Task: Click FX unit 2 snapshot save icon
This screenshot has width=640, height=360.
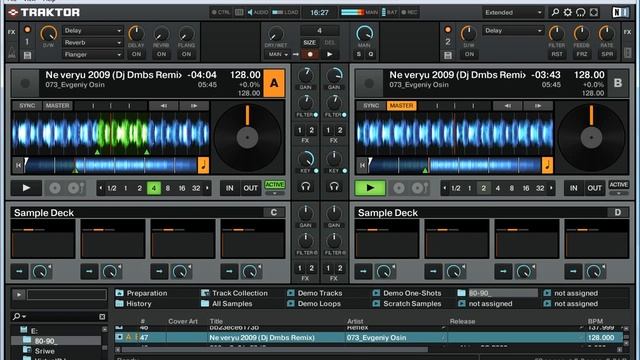Action: [448, 55]
